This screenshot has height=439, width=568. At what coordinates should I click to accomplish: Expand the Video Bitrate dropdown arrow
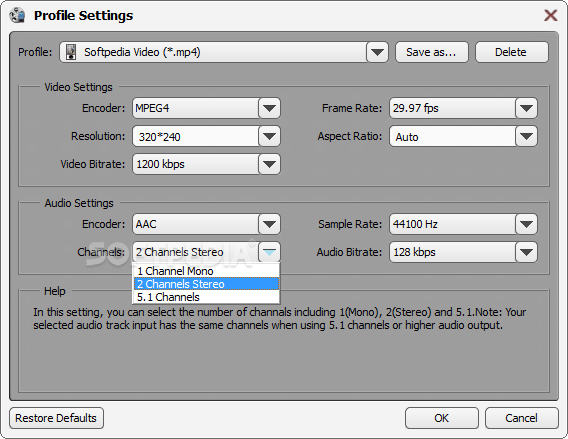[269, 164]
